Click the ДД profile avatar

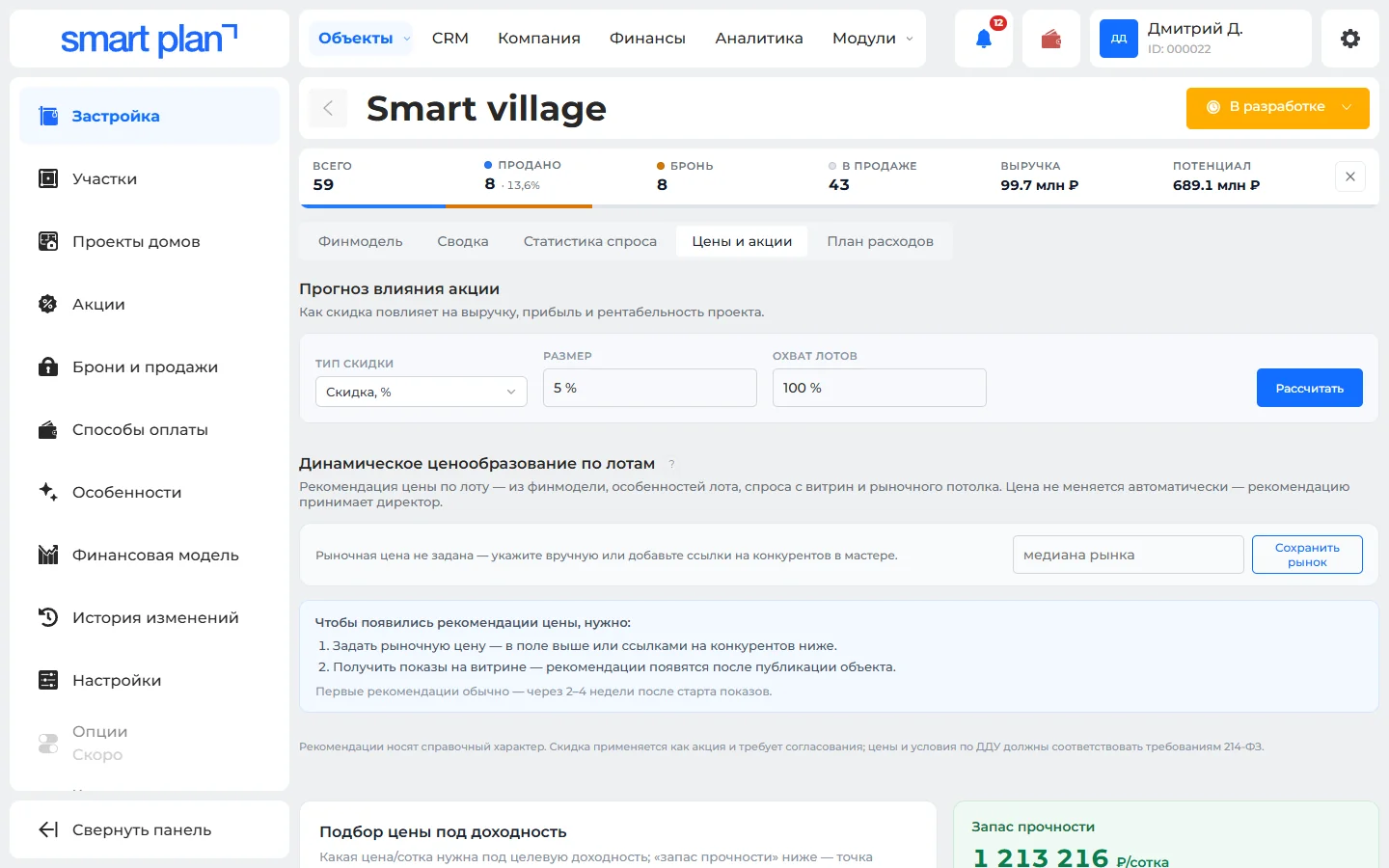click(1119, 39)
